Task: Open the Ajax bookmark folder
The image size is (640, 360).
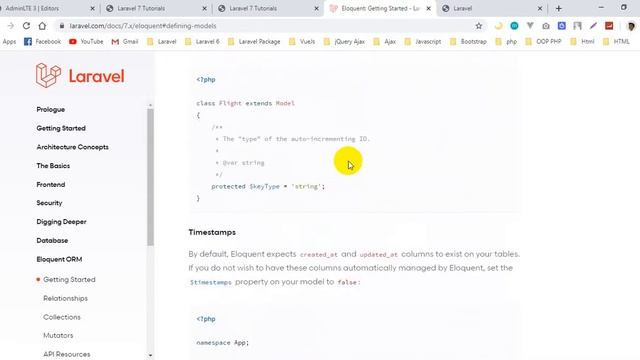Action: pos(384,41)
